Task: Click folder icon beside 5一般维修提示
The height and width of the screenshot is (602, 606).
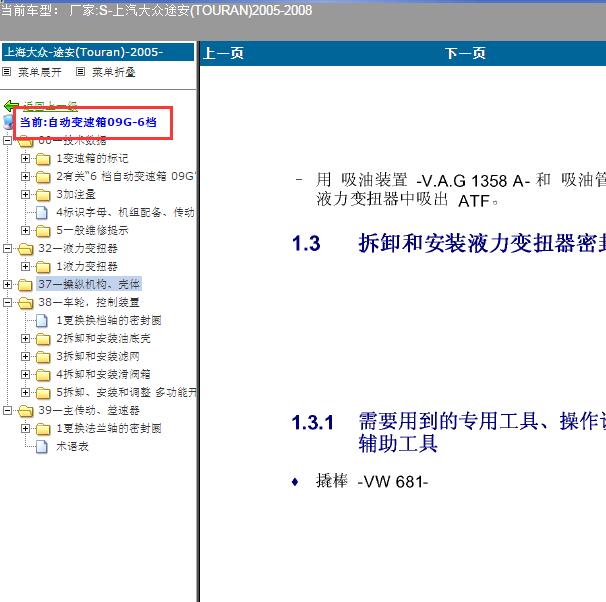Action: 43,231
